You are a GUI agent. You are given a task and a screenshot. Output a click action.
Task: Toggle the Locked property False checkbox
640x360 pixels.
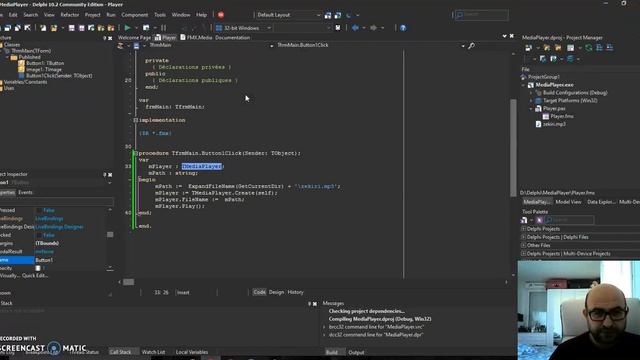(x=39, y=235)
